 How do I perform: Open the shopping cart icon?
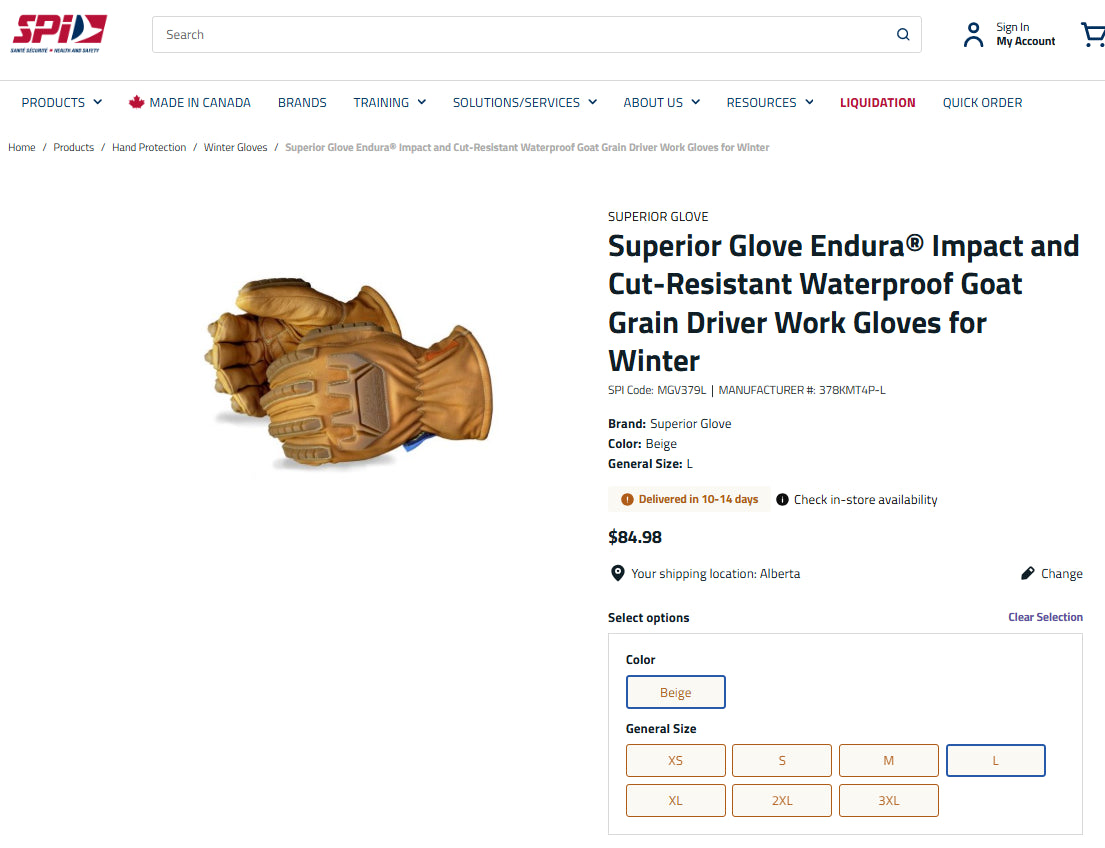pos(1092,35)
